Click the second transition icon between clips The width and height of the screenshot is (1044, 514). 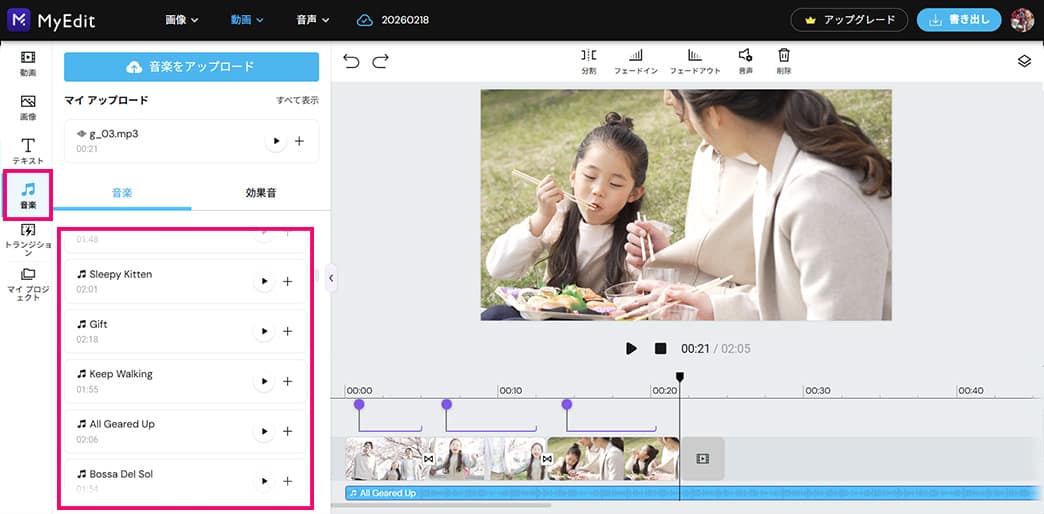[547, 459]
